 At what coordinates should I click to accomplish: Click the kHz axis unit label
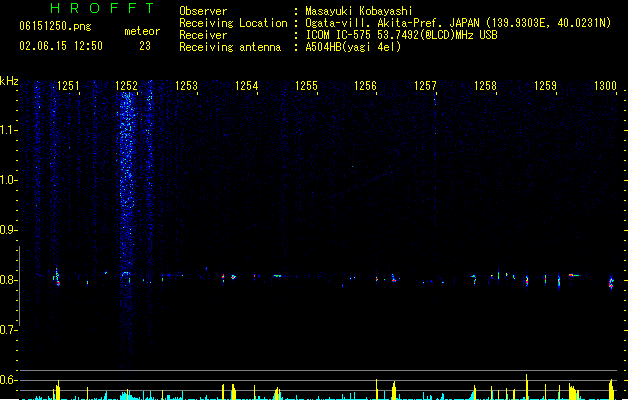tap(9, 81)
